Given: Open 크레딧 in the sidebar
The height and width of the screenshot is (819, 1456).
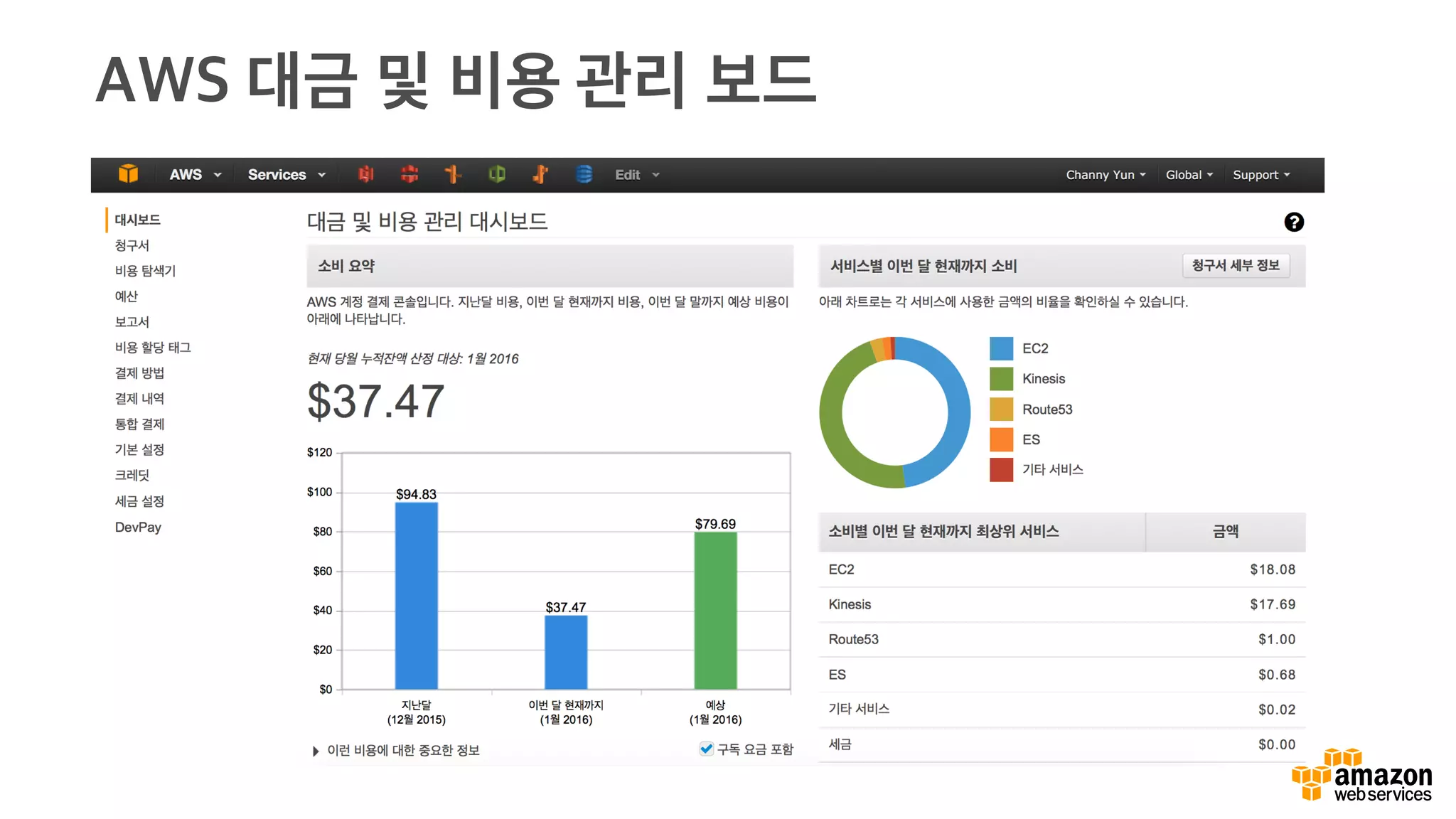Looking at the screenshot, I should tap(132, 476).
